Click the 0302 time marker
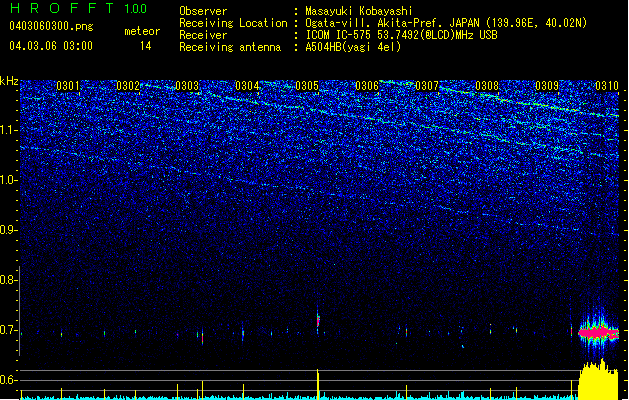Viewport: 629px width, 400px height. pos(128,86)
